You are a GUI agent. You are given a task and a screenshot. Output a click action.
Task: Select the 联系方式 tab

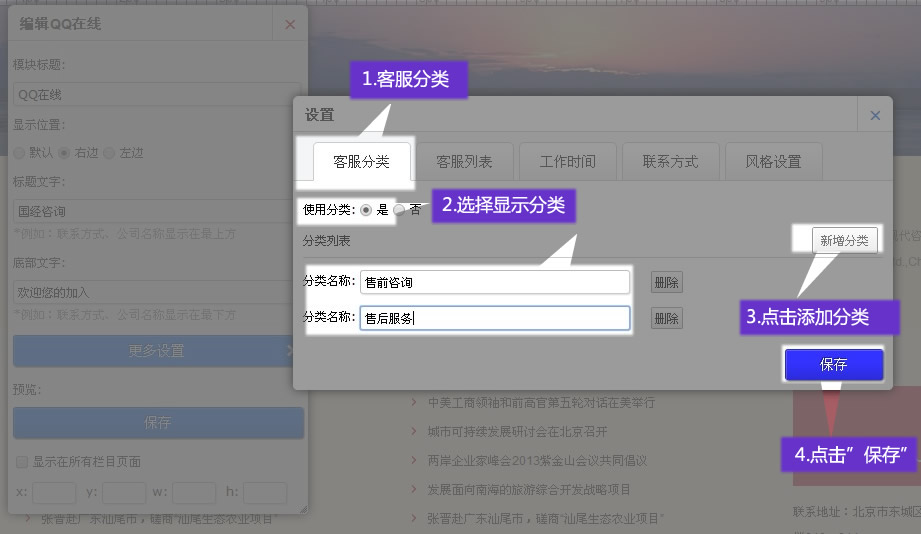pyautogui.click(x=670, y=161)
